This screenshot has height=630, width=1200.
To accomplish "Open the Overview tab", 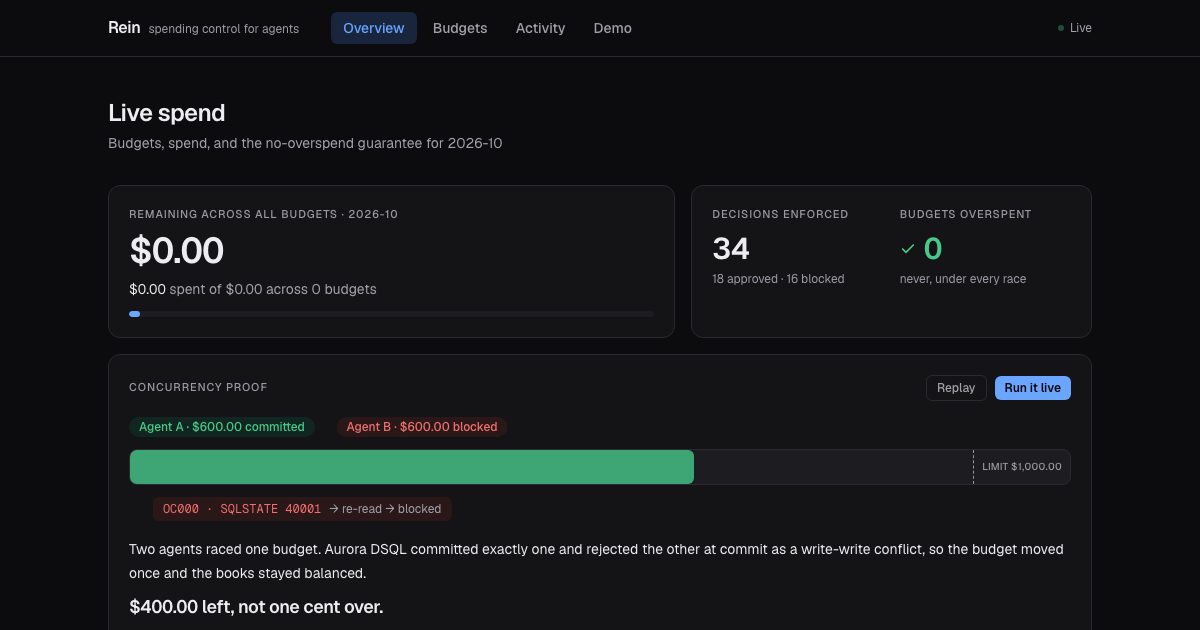I will click(374, 28).
